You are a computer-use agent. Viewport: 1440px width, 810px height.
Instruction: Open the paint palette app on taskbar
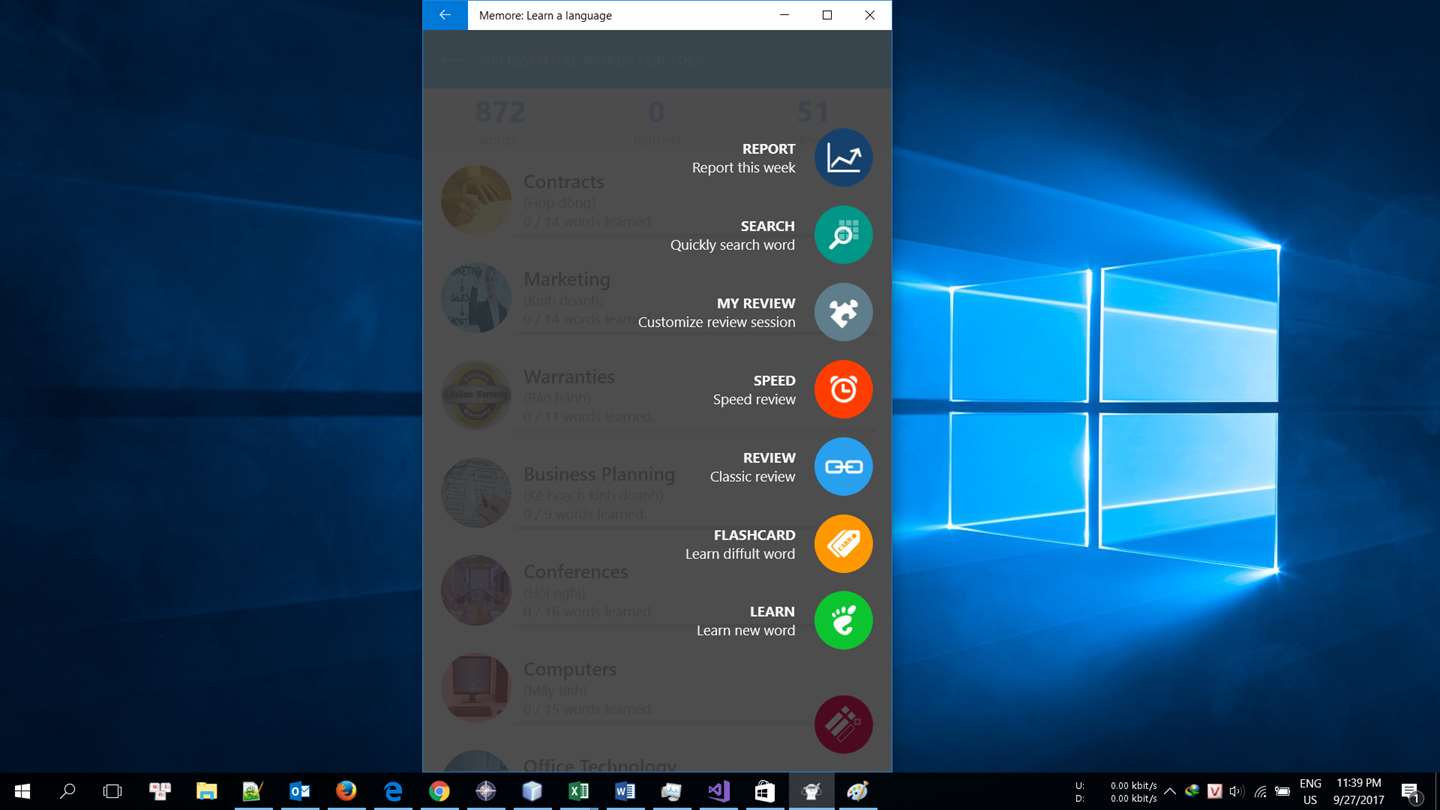click(857, 791)
